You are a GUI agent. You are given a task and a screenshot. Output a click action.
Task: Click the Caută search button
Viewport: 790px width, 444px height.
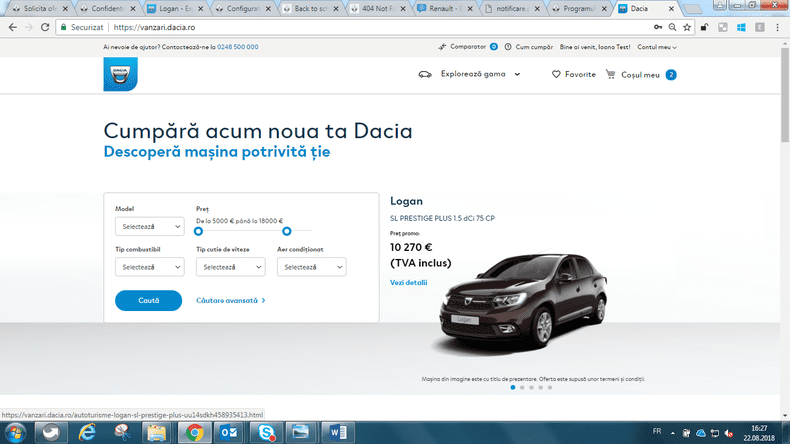pos(148,300)
